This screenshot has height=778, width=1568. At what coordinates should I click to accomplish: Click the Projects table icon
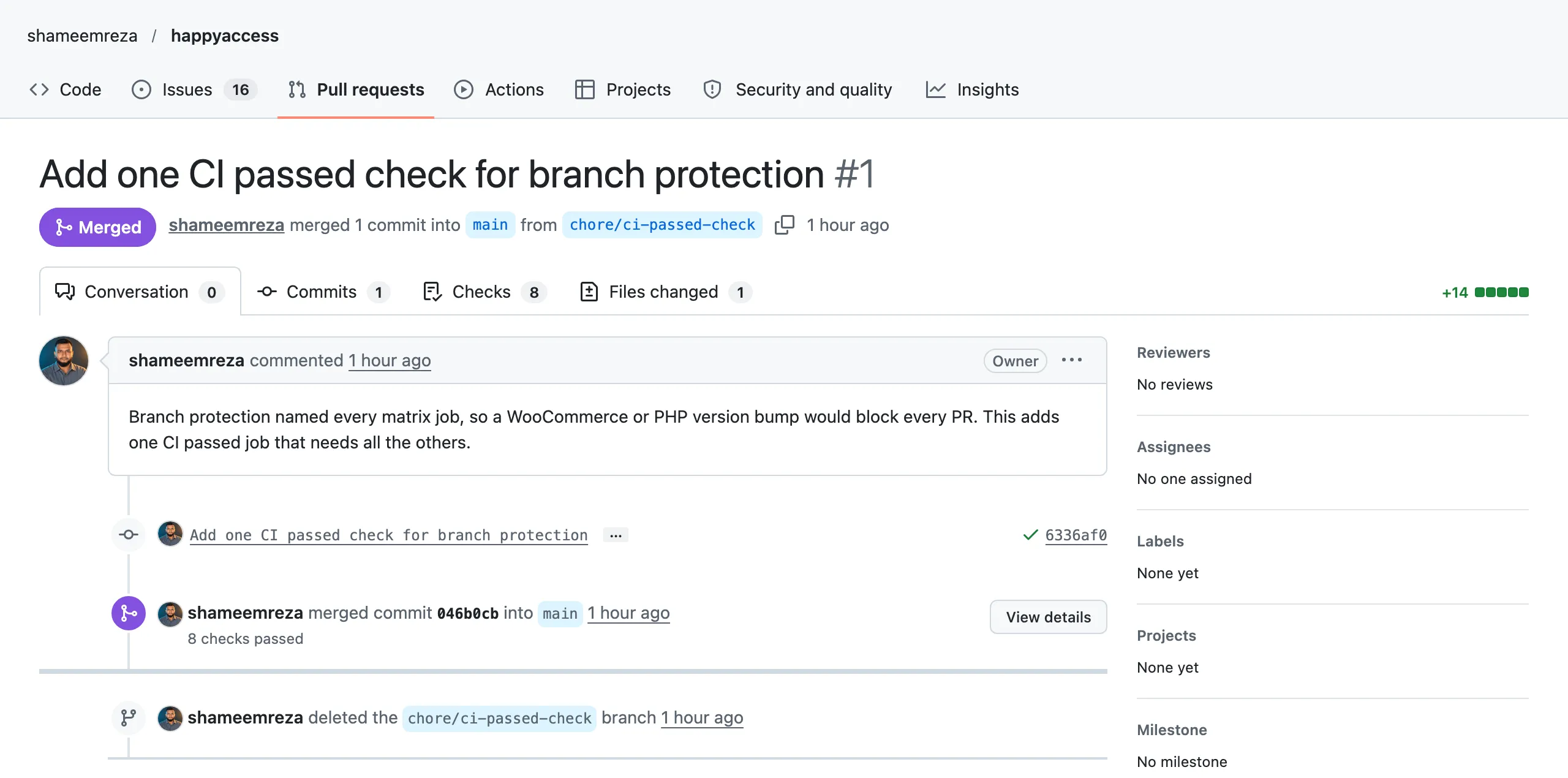(x=585, y=89)
